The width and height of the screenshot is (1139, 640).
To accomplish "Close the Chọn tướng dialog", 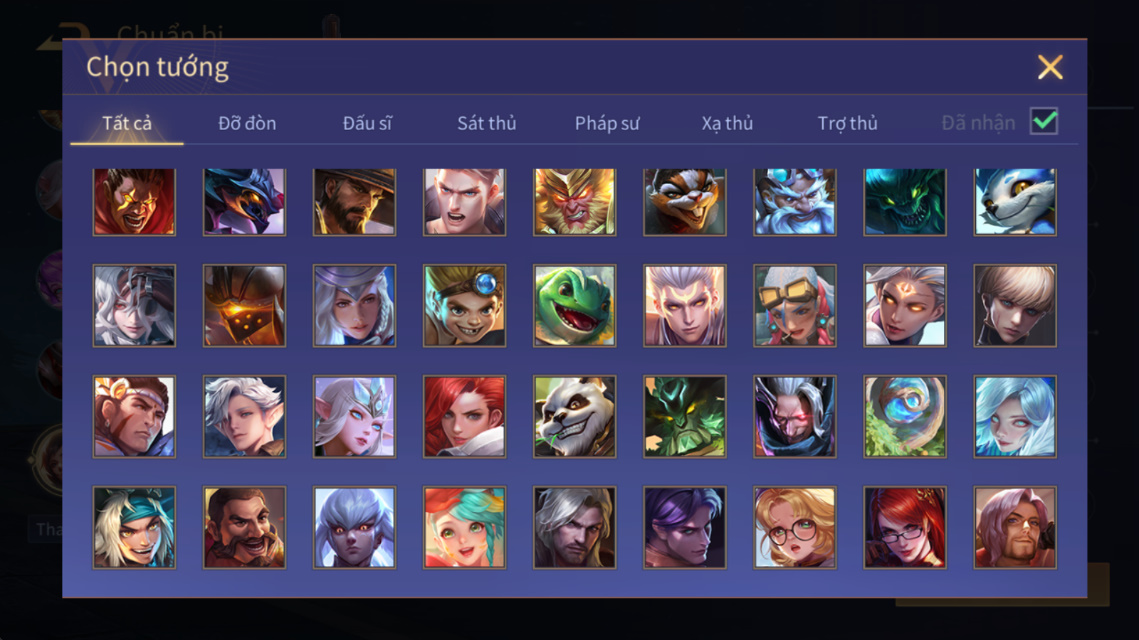I will coord(1050,68).
